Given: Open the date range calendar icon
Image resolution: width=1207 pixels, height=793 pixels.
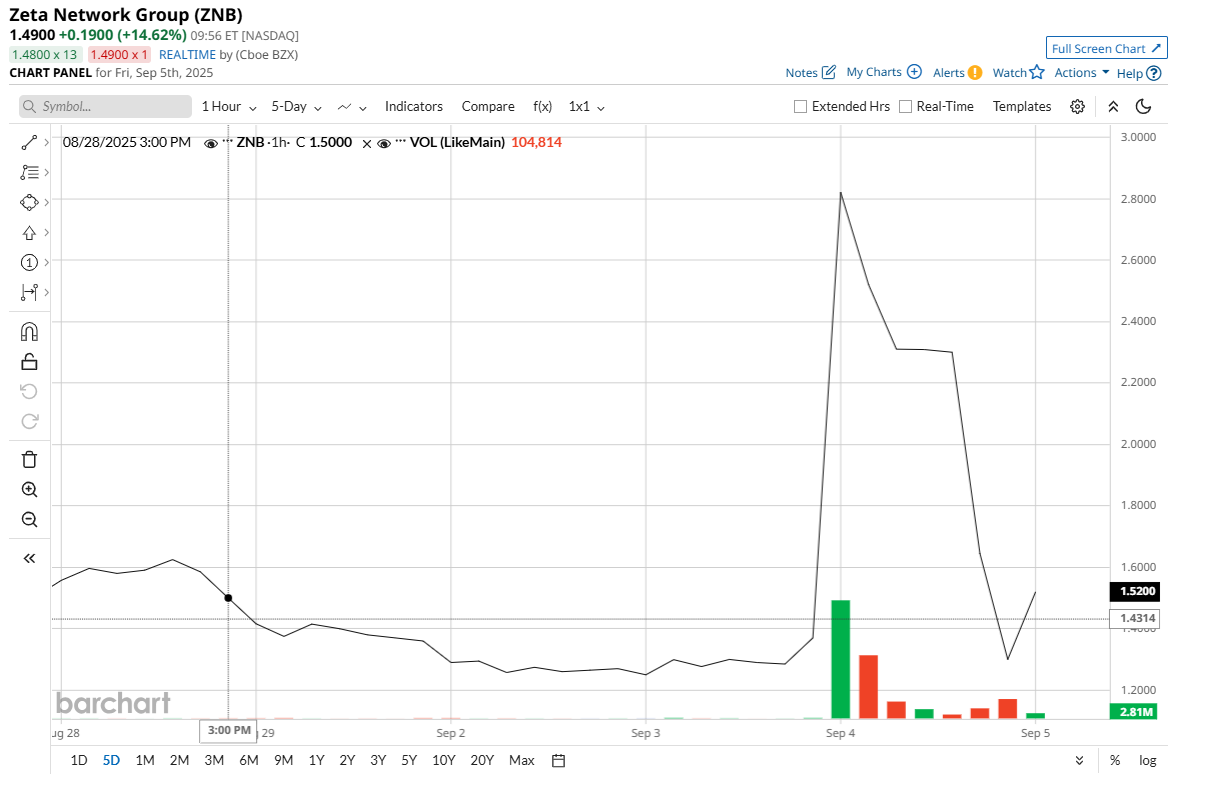Looking at the screenshot, I should tap(559, 760).
